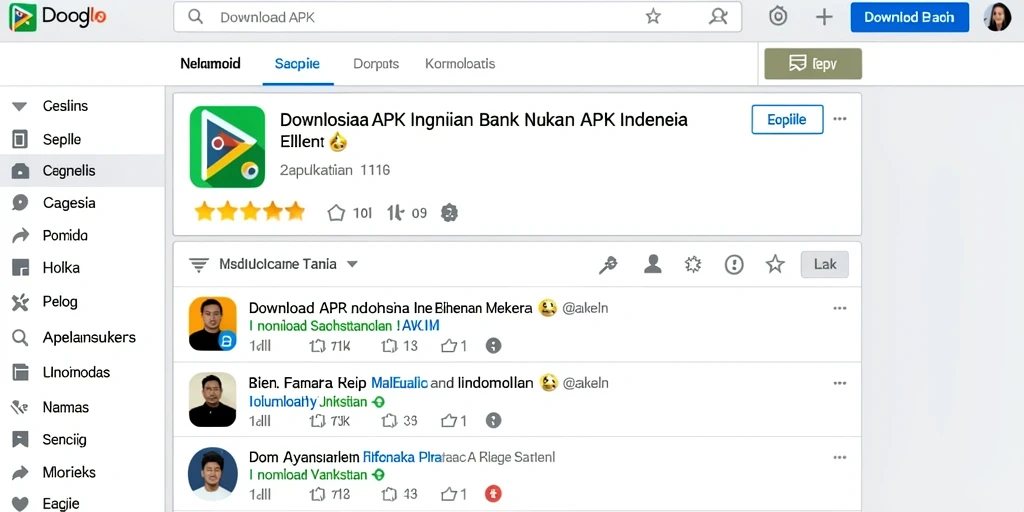Image resolution: width=1024 pixels, height=512 pixels.
Task: Open the more menu for Dom Ayansiarlem post
Action: pos(840,458)
